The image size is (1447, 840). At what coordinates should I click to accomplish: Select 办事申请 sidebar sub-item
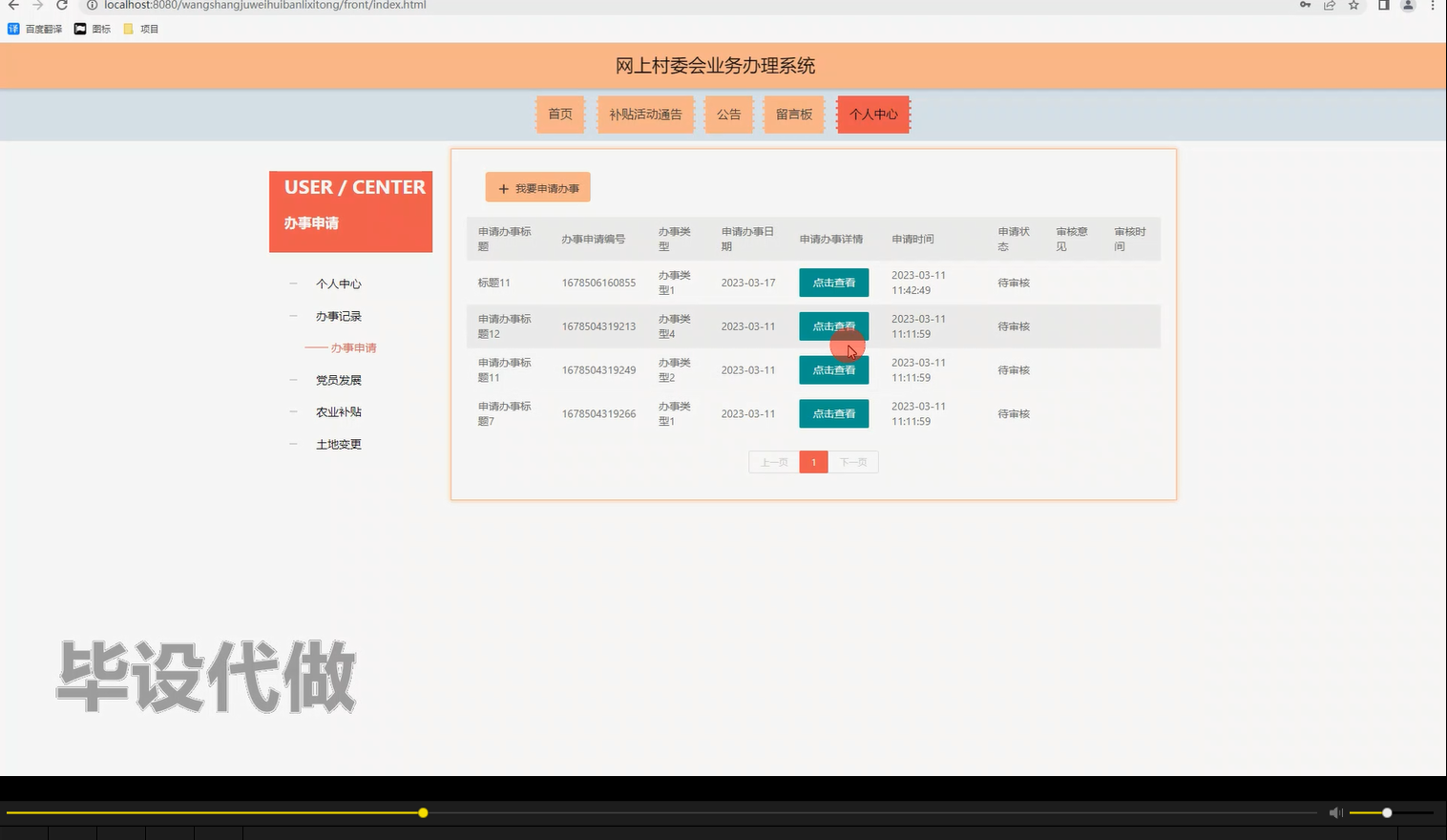coord(353,348)
